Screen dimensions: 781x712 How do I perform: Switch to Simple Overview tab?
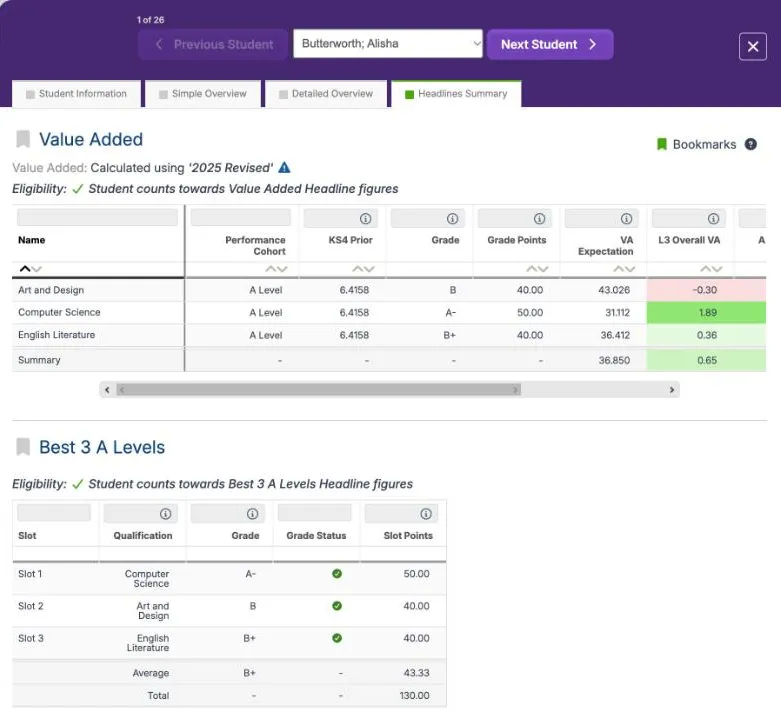coord(203,94)
